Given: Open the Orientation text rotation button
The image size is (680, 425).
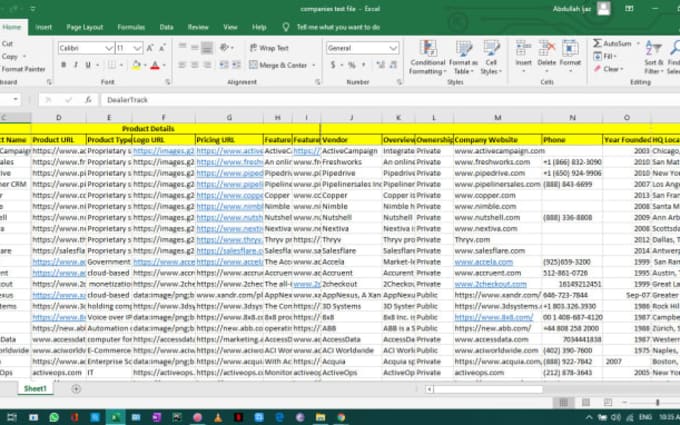Looking at the screenshot, I should coord(226,47).
